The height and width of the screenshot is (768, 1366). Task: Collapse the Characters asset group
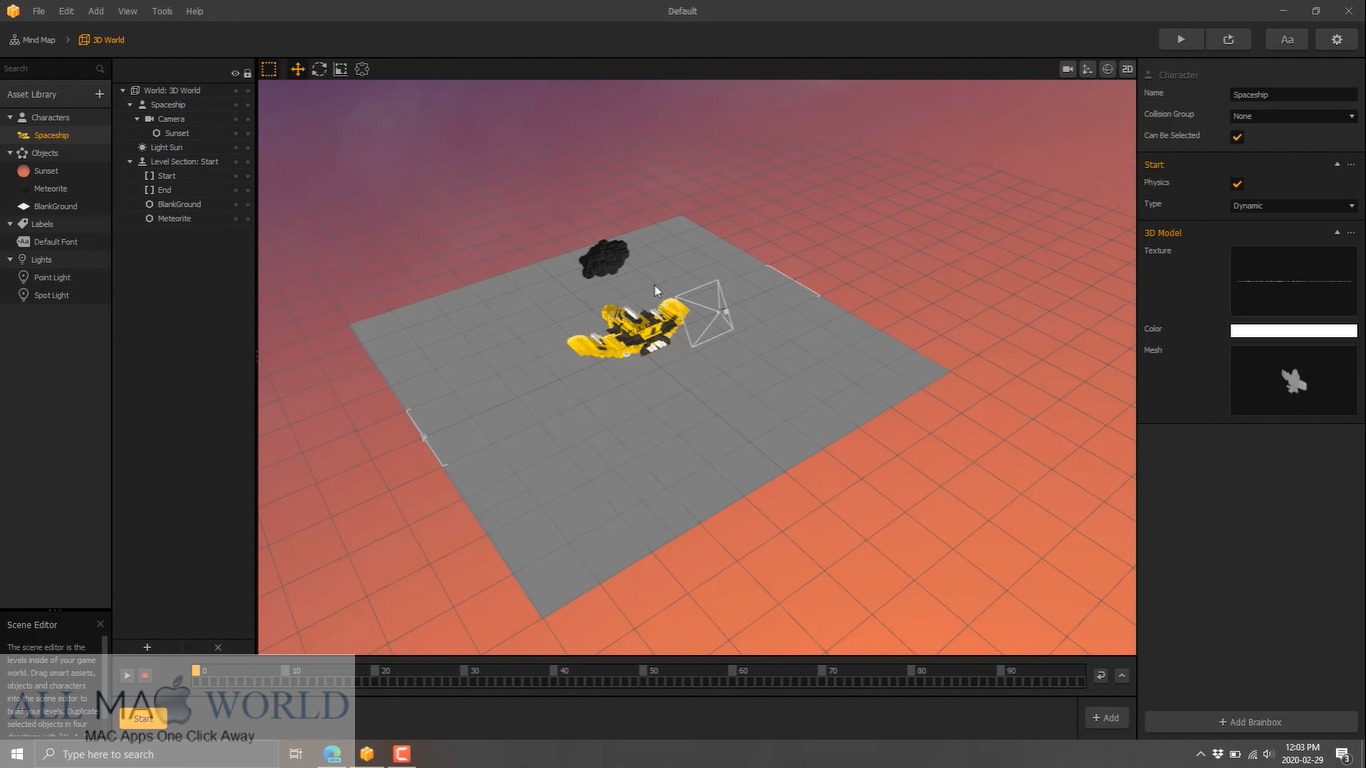10,117
